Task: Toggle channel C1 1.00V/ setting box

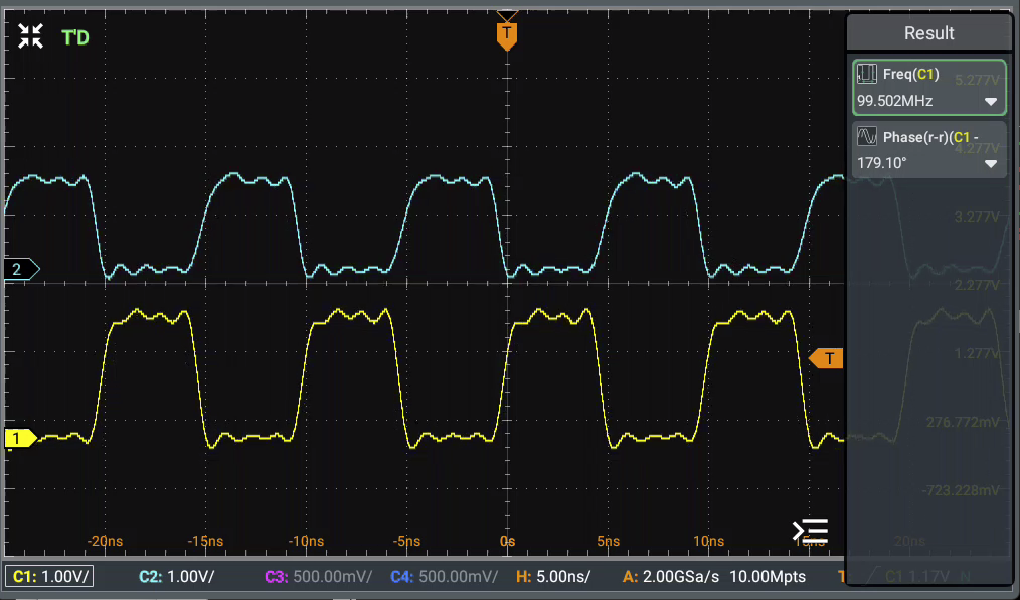Action: 49,576
